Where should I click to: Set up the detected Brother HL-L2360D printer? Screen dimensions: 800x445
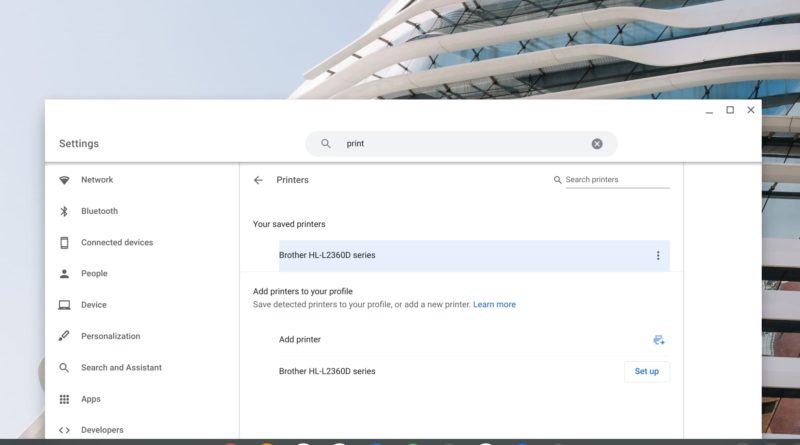click(x=646, y=372)
